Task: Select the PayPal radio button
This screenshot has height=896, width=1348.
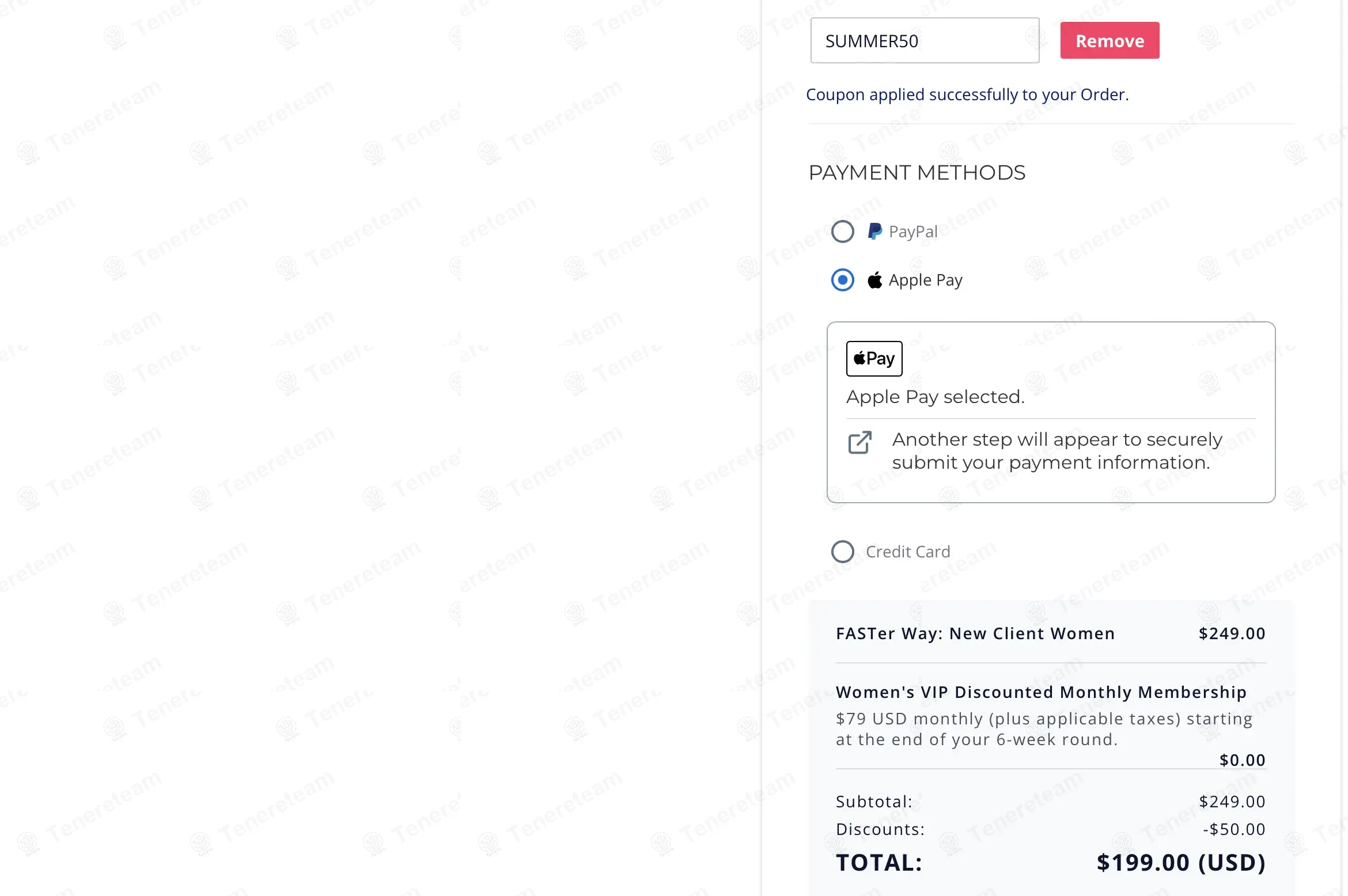Action: [x=842, y=231]
